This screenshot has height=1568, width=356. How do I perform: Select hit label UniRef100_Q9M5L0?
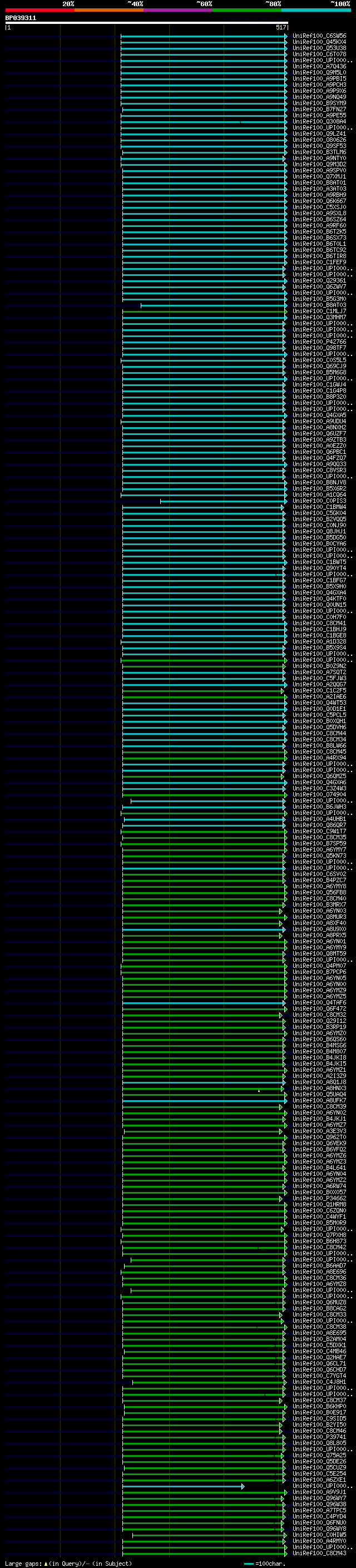coord(319,72)
